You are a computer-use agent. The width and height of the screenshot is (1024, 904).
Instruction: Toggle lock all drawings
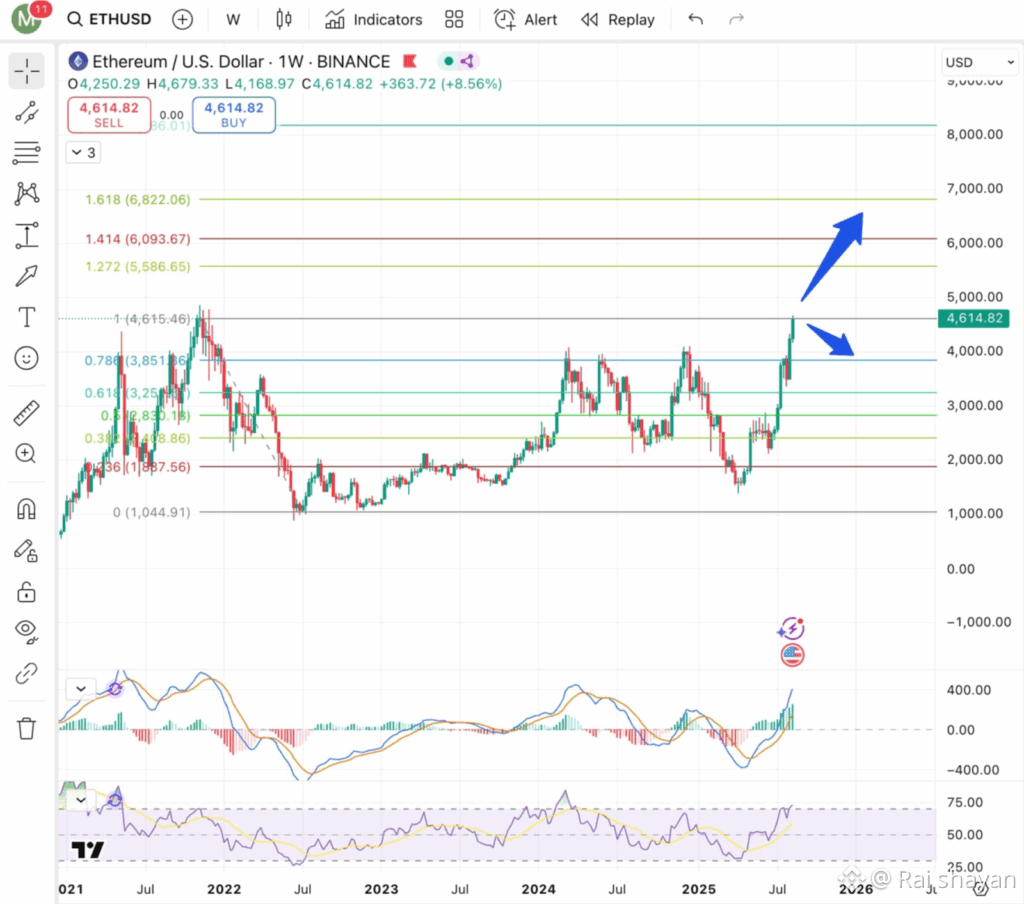pyautogui.click(x=26, y=592)
